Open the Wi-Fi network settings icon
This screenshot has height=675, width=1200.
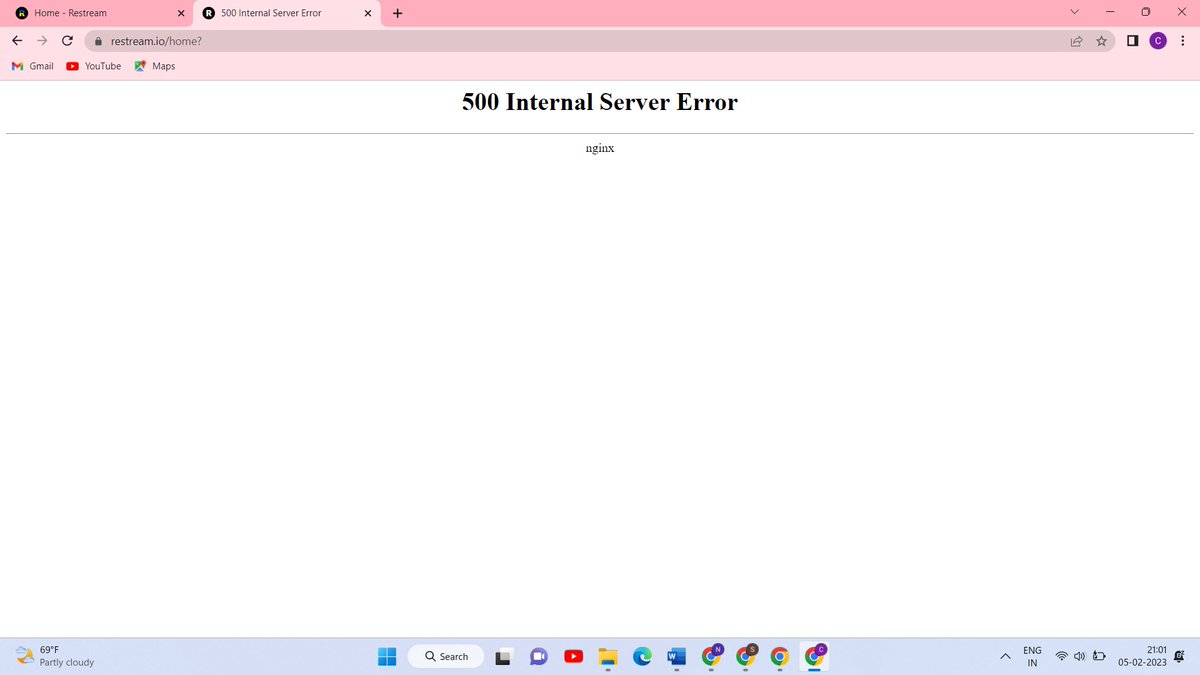1062,656
